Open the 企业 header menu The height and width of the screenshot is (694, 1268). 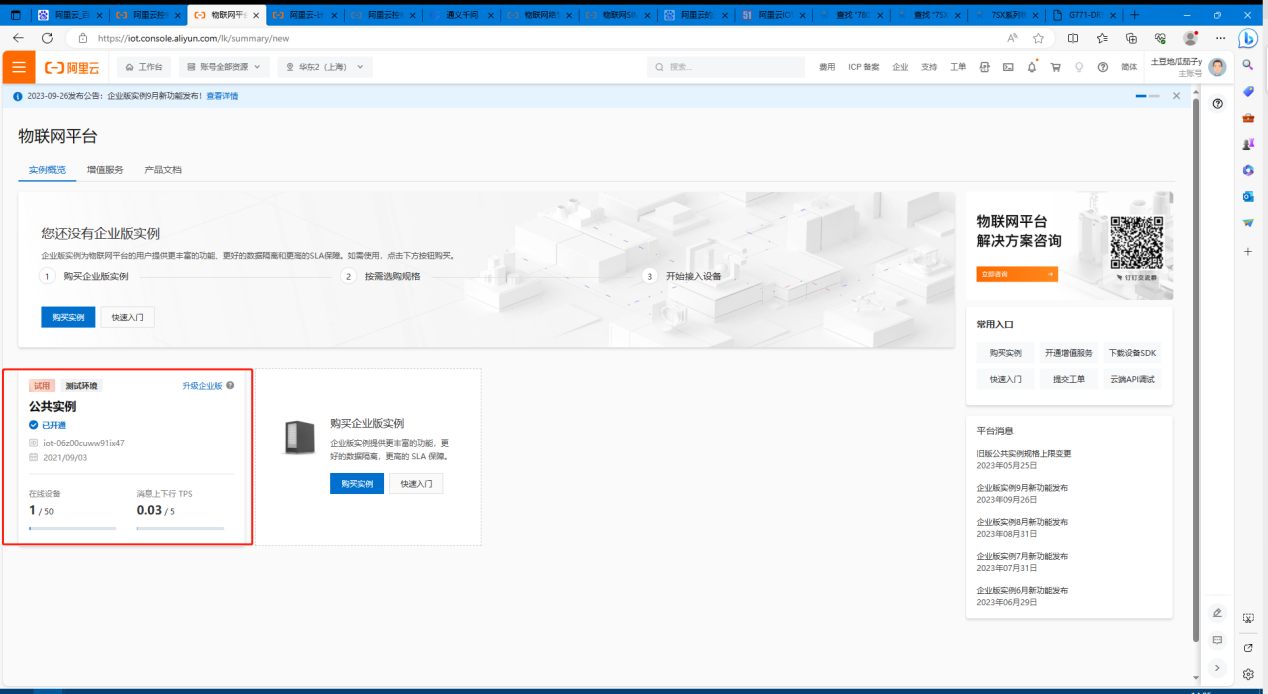coord(900,67)
